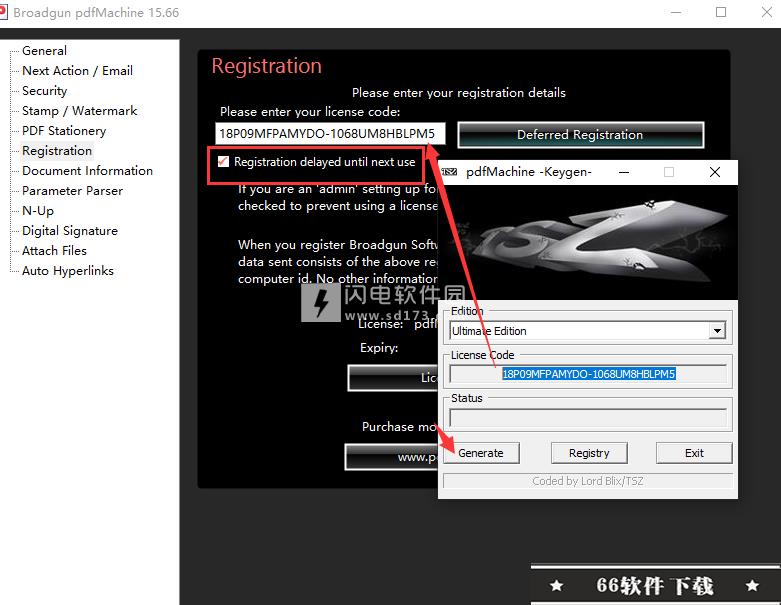The height and width of the screenshot is (605, 781).
Task: Click the Expiry: label text
Action: point(379,348)
